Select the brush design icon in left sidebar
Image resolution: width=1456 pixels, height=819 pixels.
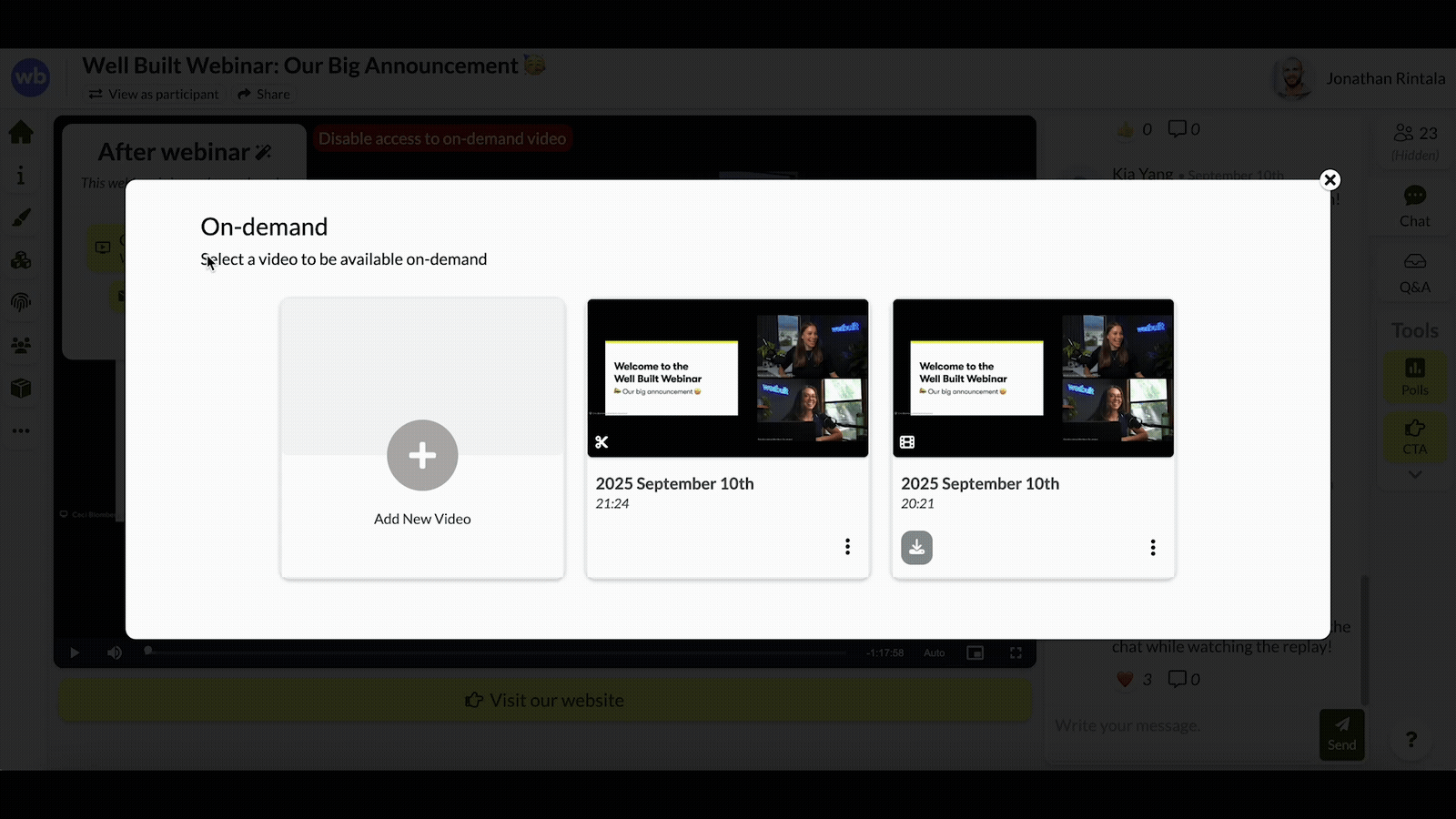21,217
